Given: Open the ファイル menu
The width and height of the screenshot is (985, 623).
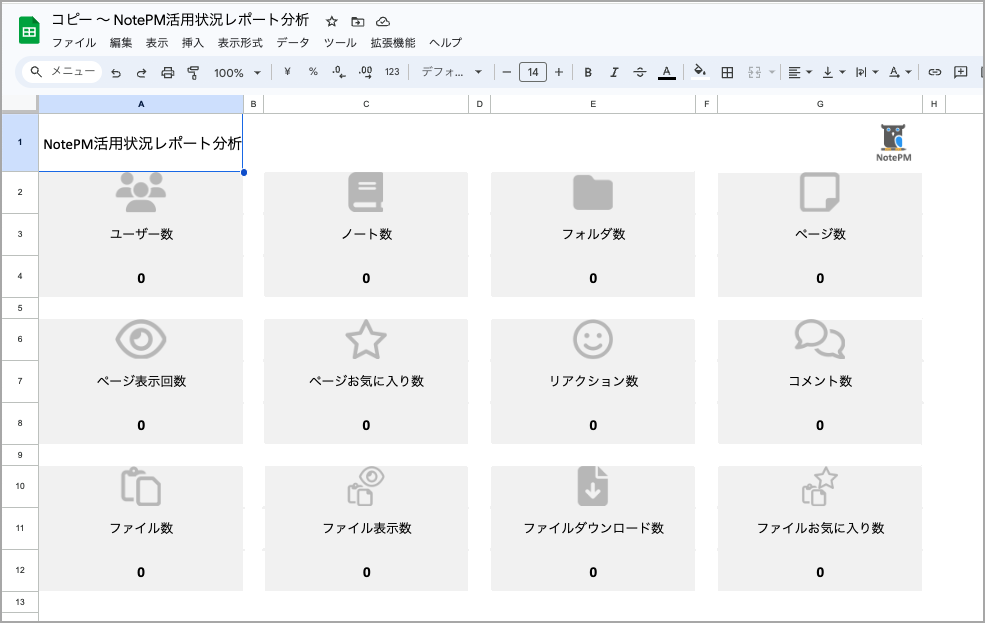Looking at the screenshot, I should 73,43.
